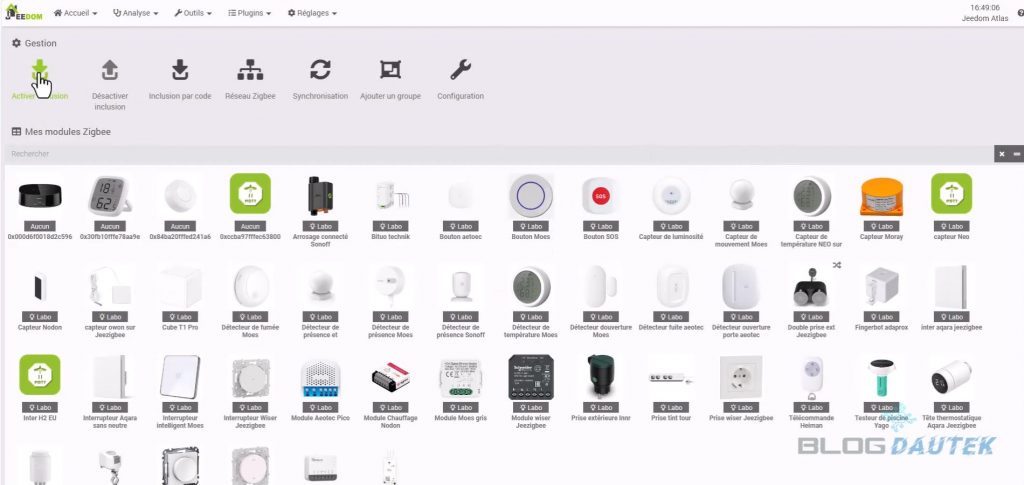Image resolution: width=1024 pixels, height=485 pixels.
Task: Open the Configuration wrench icon
Action: pos(460,71)
